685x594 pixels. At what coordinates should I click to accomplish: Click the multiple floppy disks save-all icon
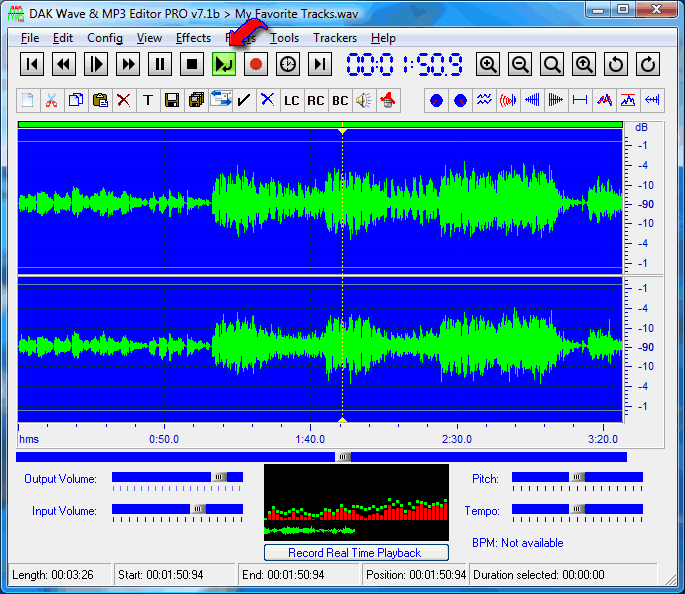click(x=196, y=100)
